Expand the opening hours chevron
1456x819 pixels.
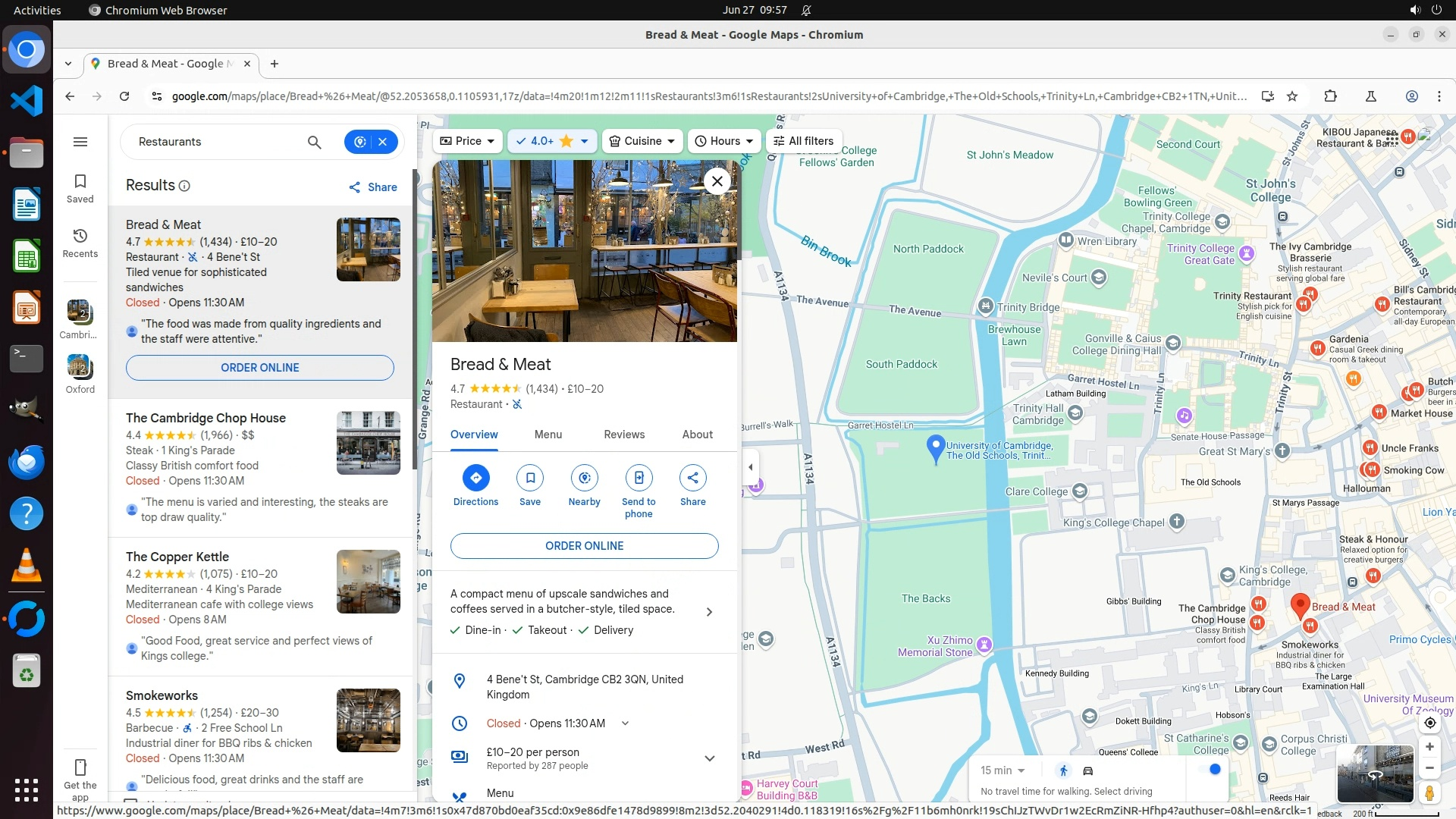[625, 723]
